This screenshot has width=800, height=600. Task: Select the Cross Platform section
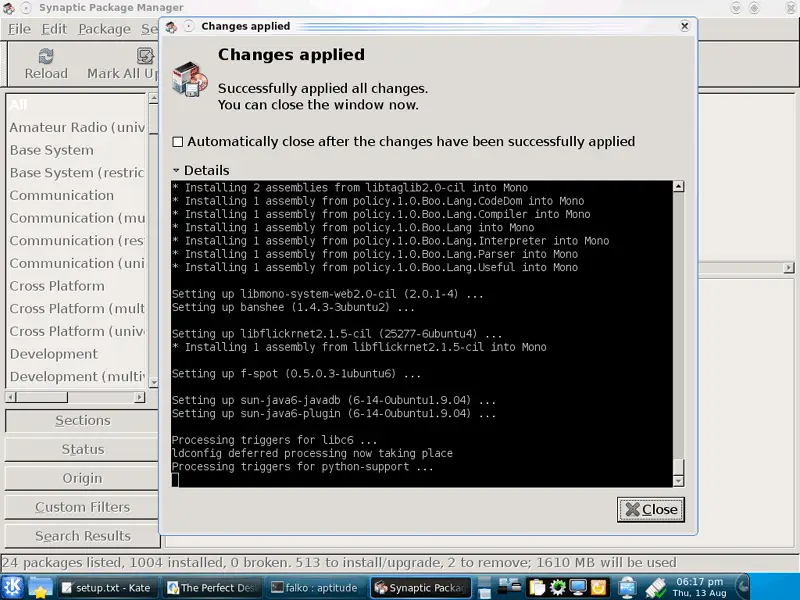[x=77, y=286]
